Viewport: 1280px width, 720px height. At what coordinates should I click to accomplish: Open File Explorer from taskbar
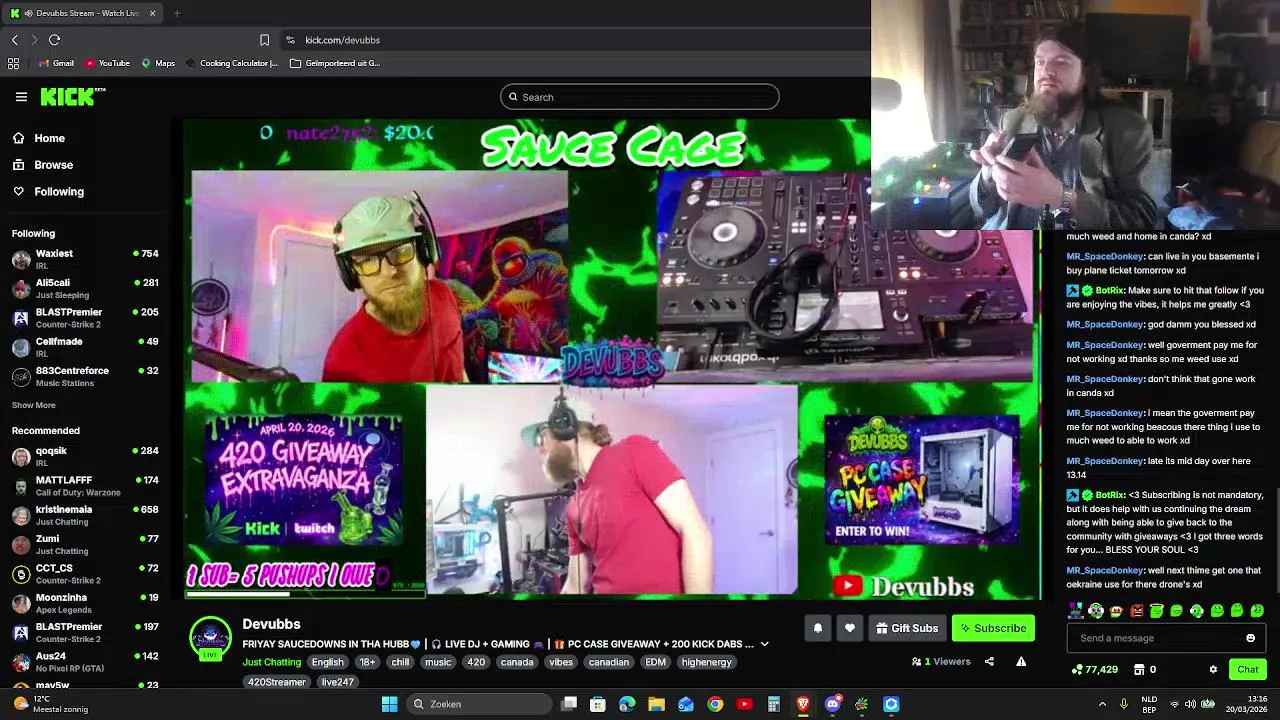pos(656,704)
